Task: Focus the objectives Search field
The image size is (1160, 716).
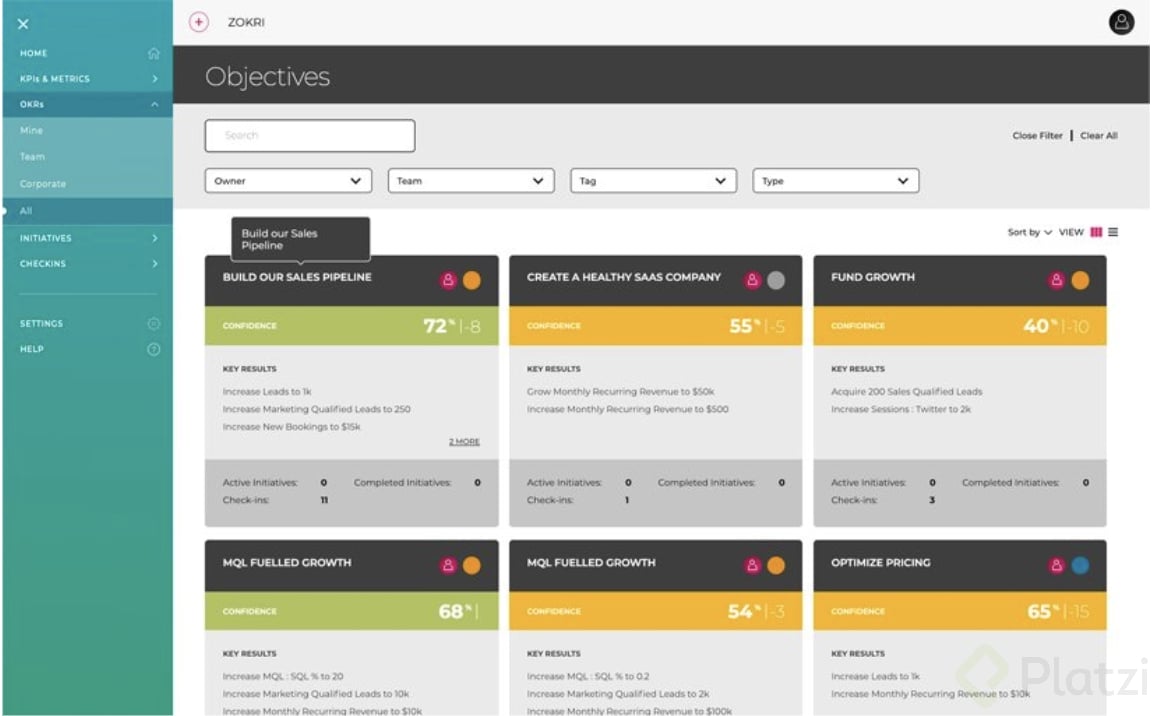Action: click(310, 135)
